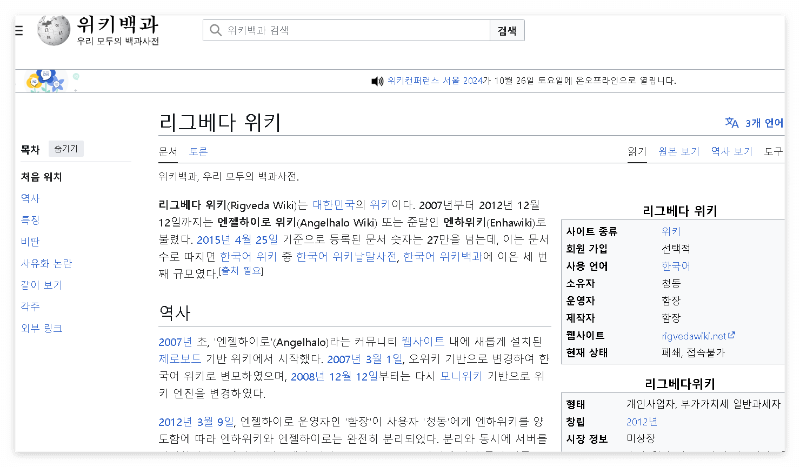This screenshot has width=800, height=467.
Task: Click the 한국어 link in the infobox
Action: pos(676,266)
